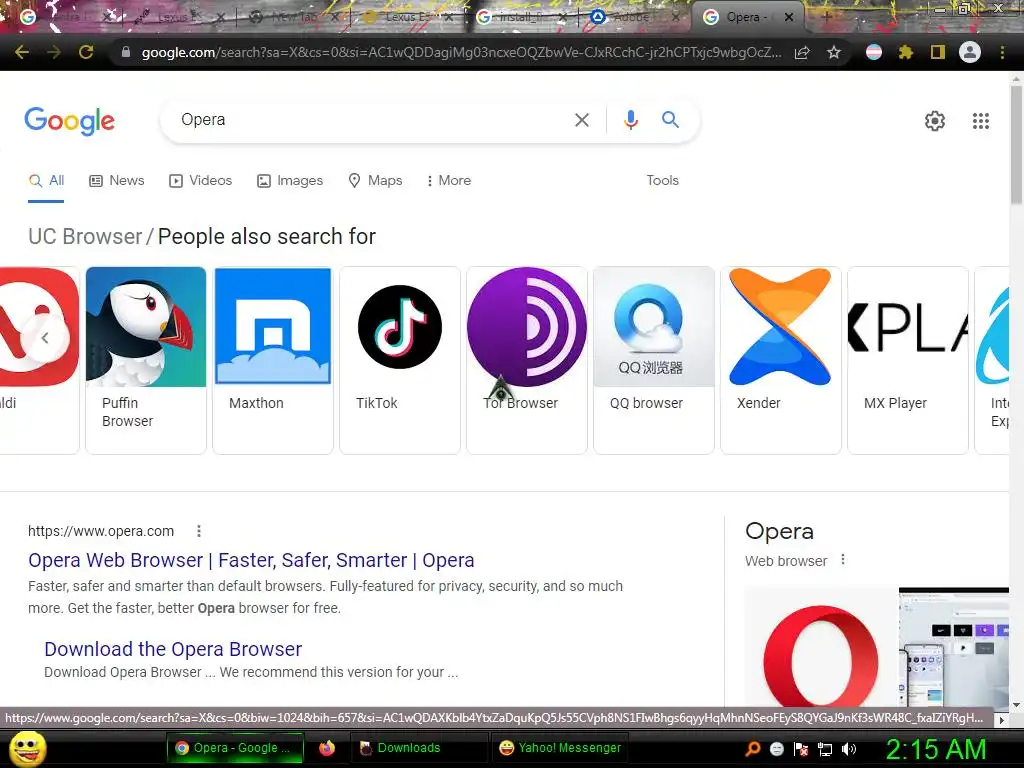The image size is (1024, 768).
Task: Click the Google logo
Action: (x=69, y=121)
